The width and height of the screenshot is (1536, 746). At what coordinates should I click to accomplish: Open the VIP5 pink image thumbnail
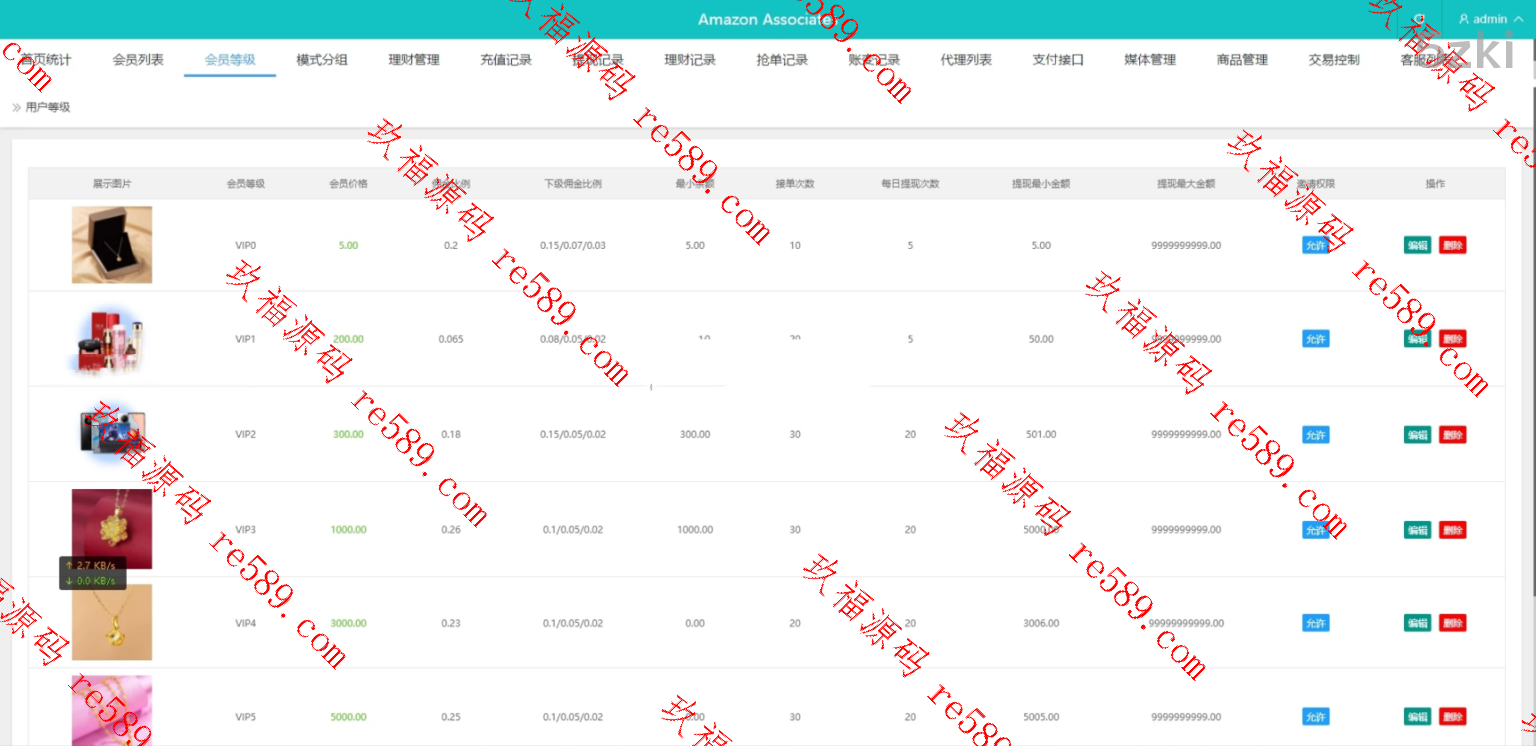click(112, 711)
